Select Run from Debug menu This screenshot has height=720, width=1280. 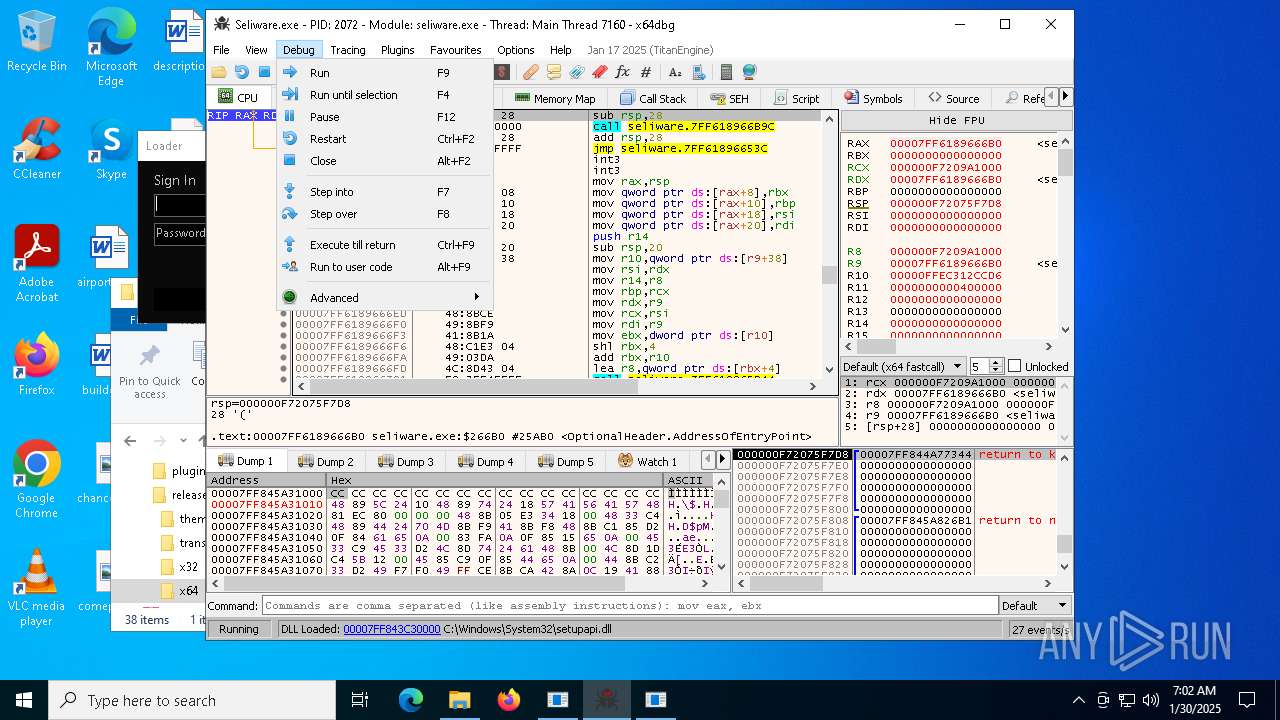point(384,73)
